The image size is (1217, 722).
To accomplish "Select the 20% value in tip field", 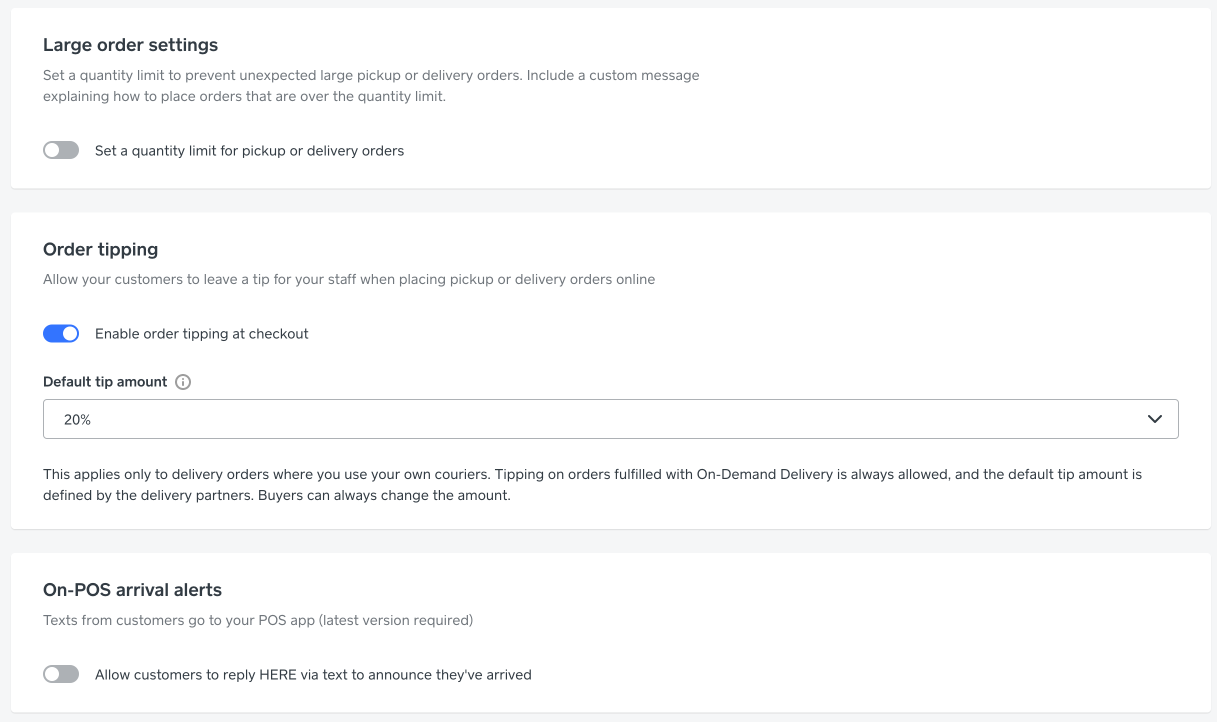I will click(78, 420).
